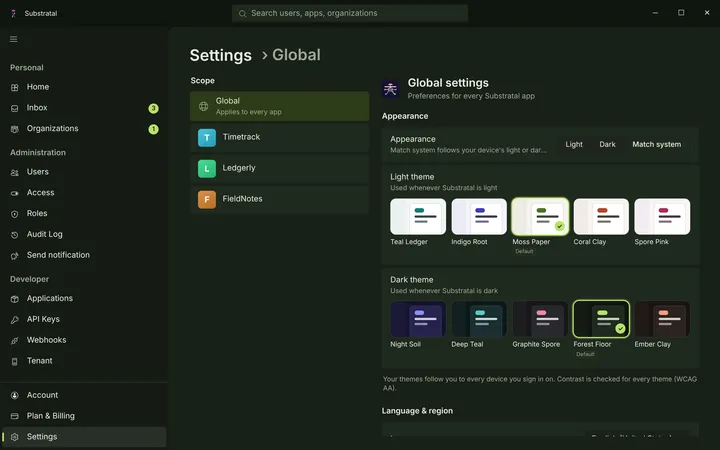Click the Global settings header icon
This screenshot has width=720, height=450.
(390, 89)
